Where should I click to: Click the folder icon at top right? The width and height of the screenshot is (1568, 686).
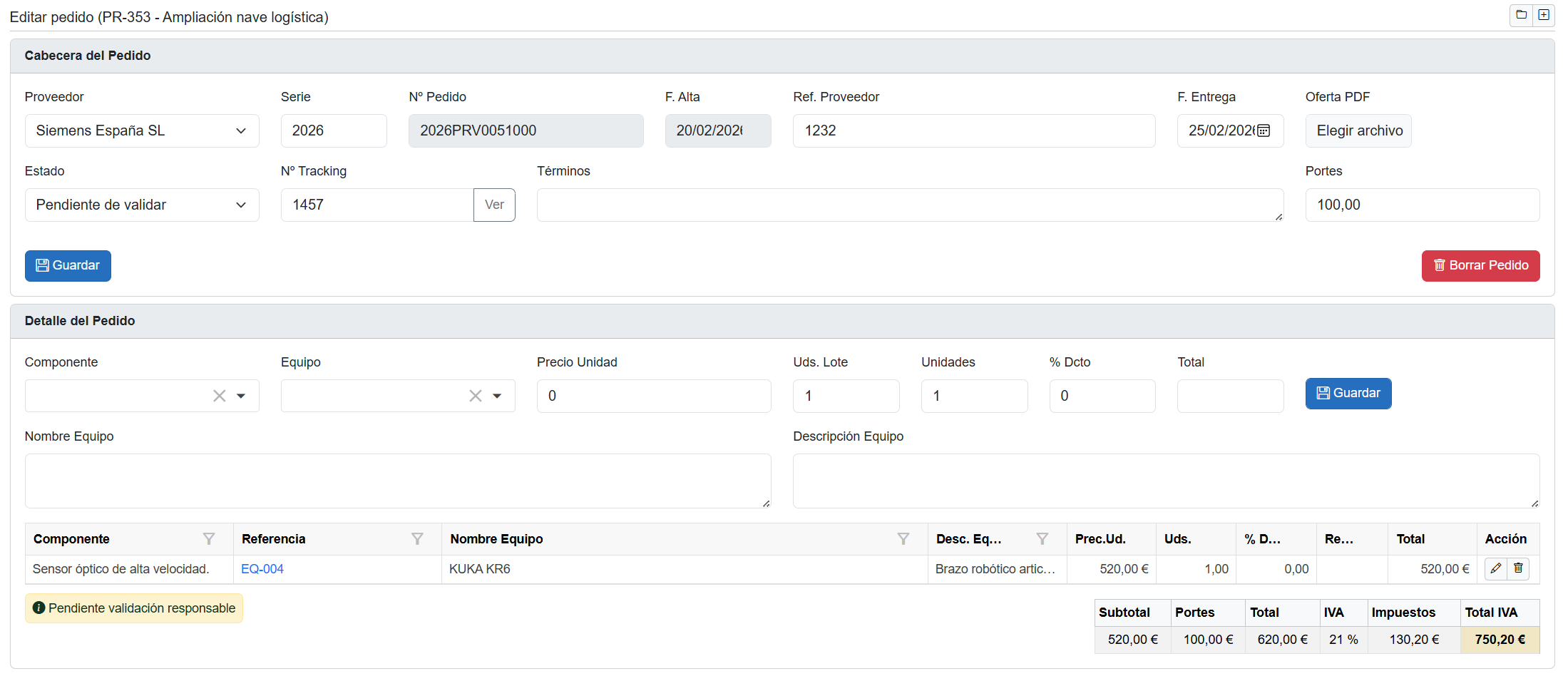point(1521,15)
